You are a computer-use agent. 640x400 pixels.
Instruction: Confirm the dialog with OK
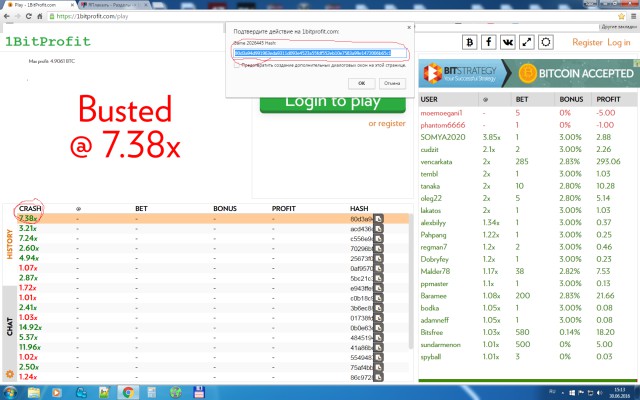pyautogui.click(x=361, y=83)
